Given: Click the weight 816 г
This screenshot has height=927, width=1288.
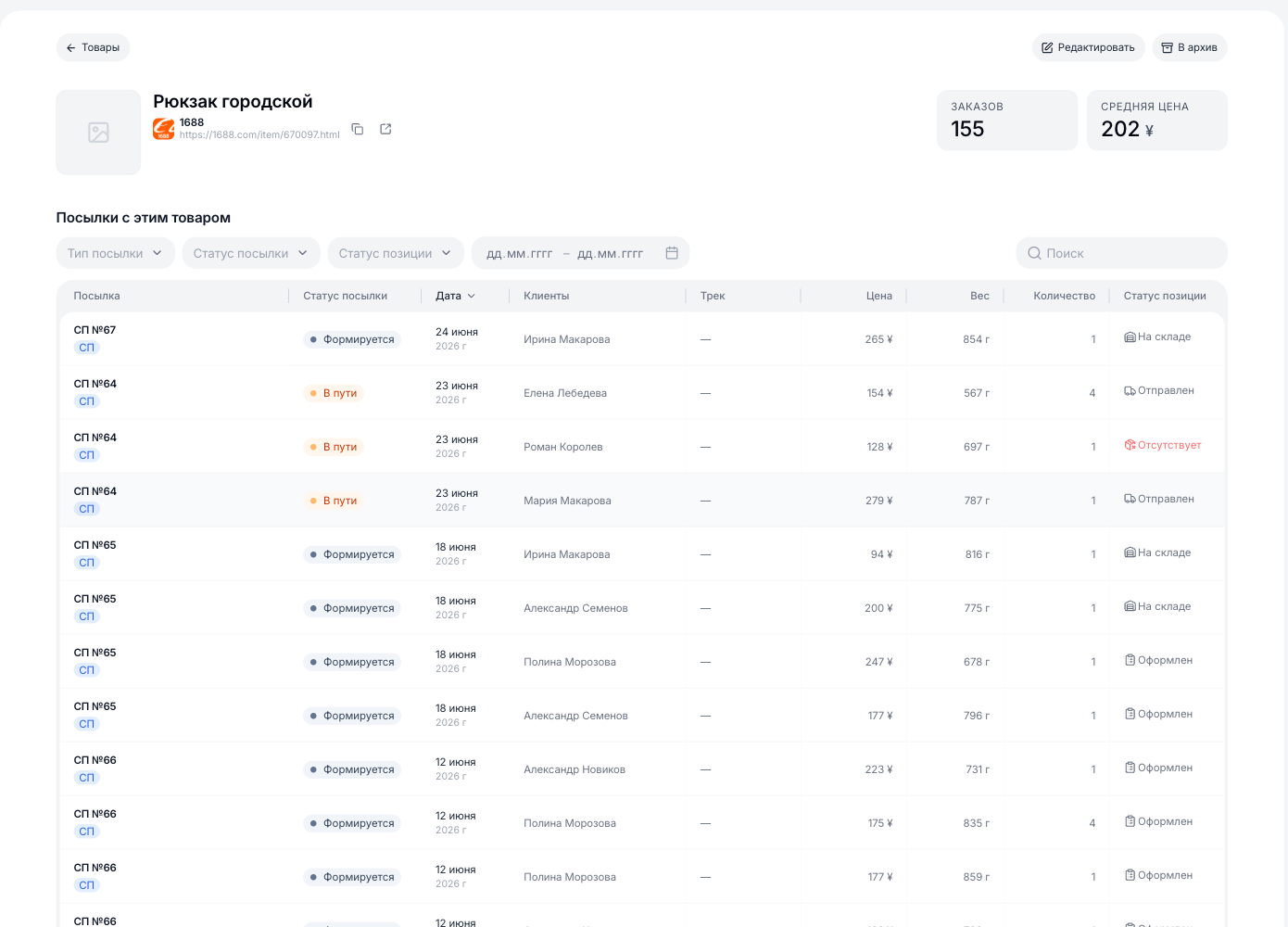Looking at the screenshot, I should (x=978, y=554).
